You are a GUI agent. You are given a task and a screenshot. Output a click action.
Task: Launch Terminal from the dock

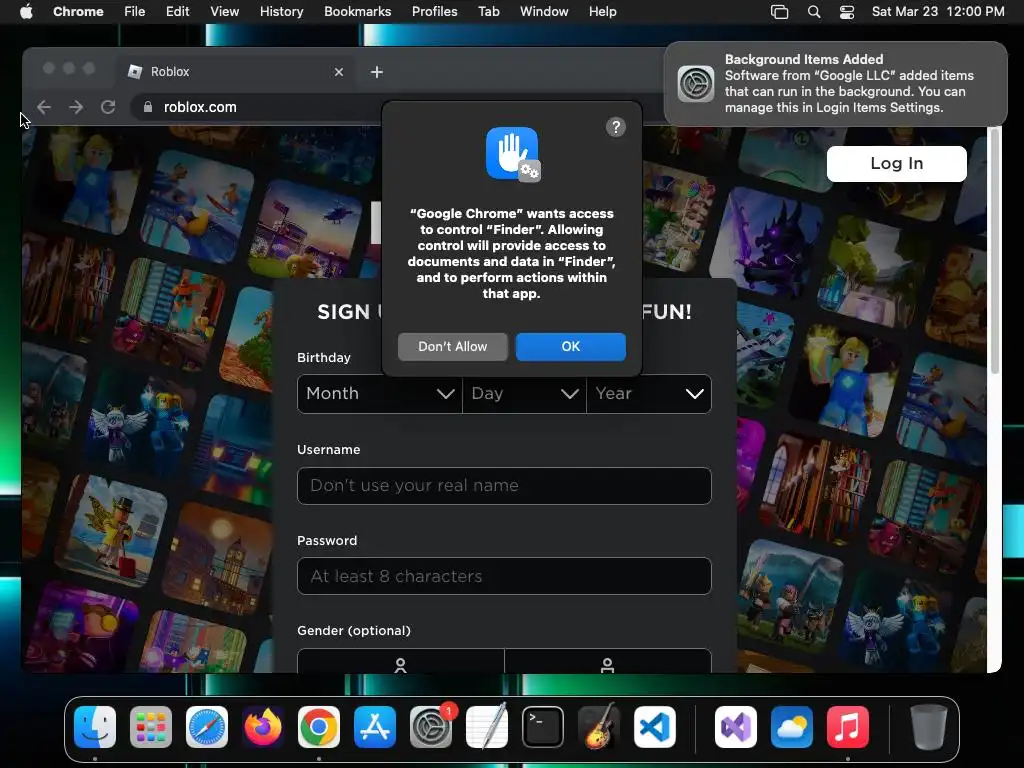point(543,726)
